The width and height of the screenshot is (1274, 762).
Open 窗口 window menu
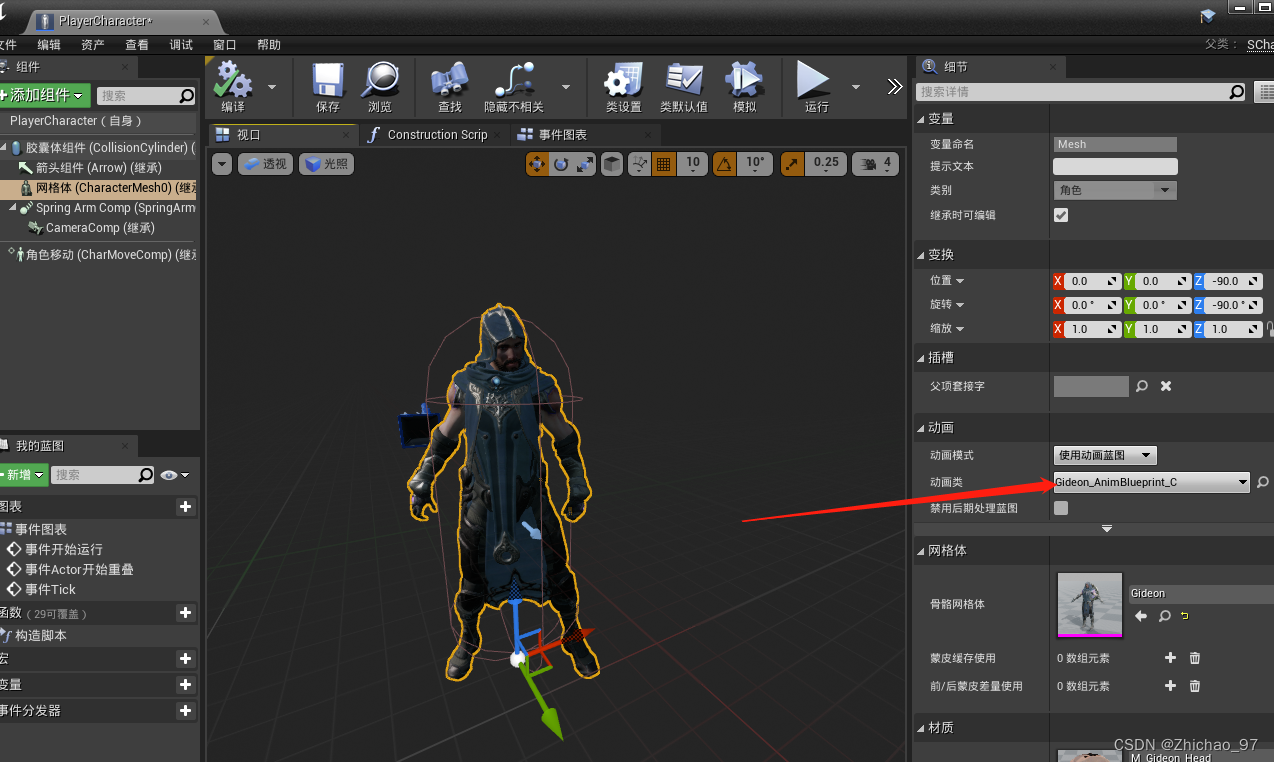click(x=225, y=45)
